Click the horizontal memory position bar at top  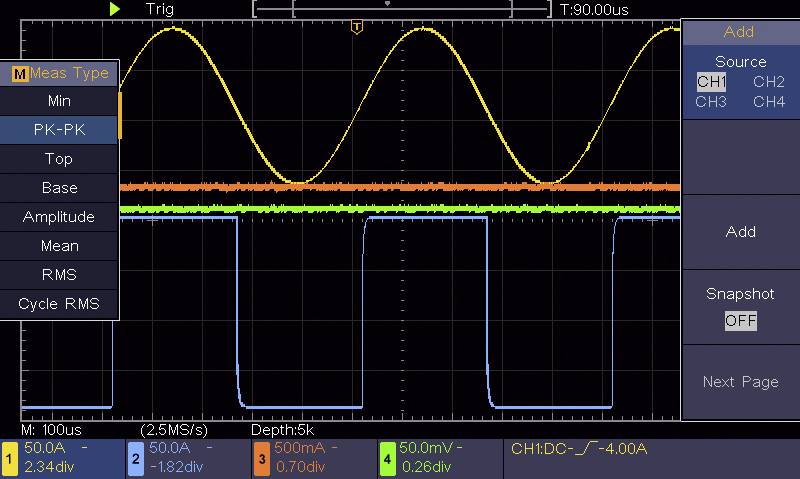coord(401,9)
